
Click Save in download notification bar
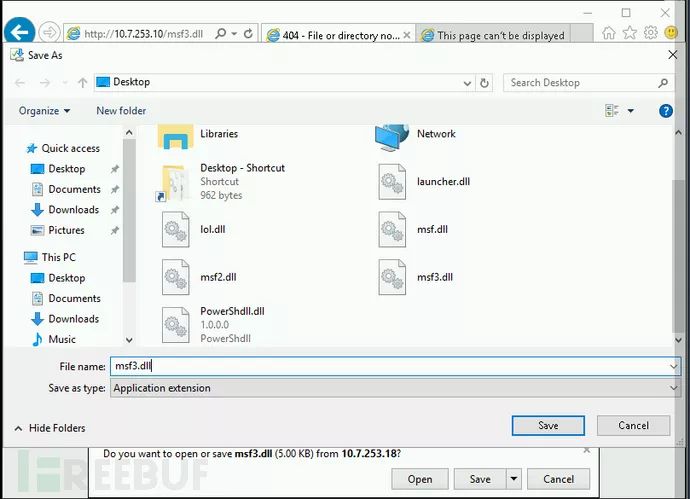480,479
